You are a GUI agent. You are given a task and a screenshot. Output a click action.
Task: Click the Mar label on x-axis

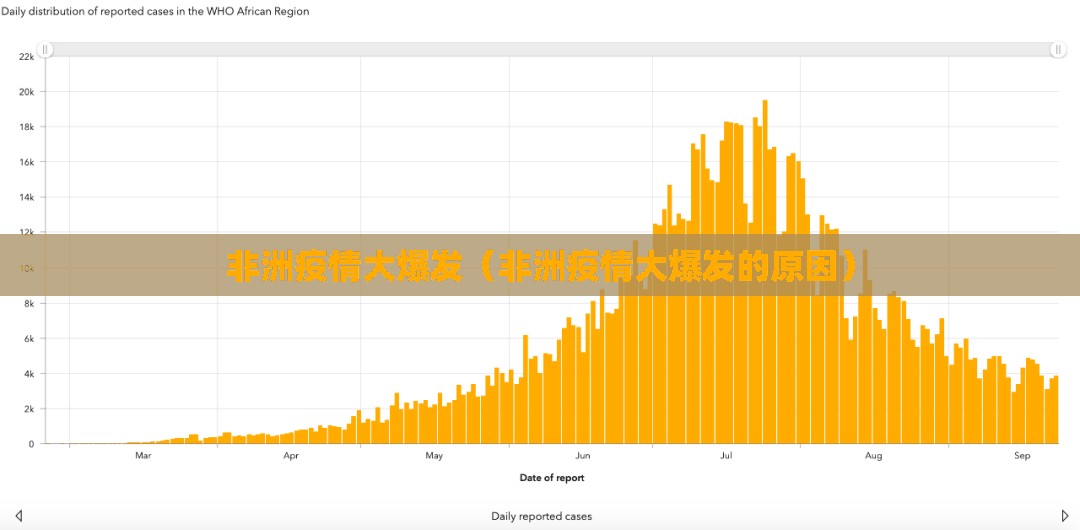coord(143,456)
